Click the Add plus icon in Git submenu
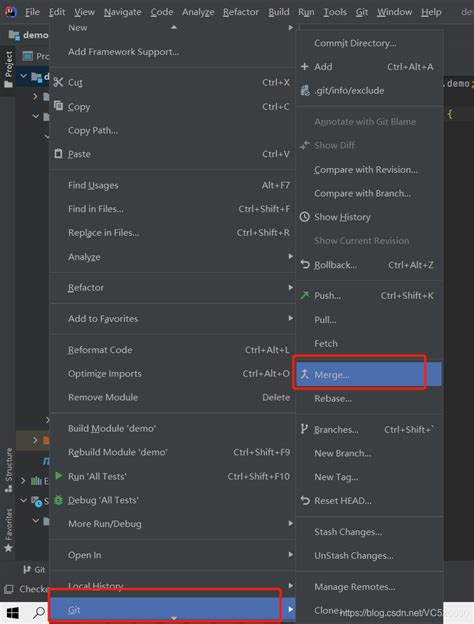Image resolution: width=474 pixels, height=624 pixels. (304, 66)
